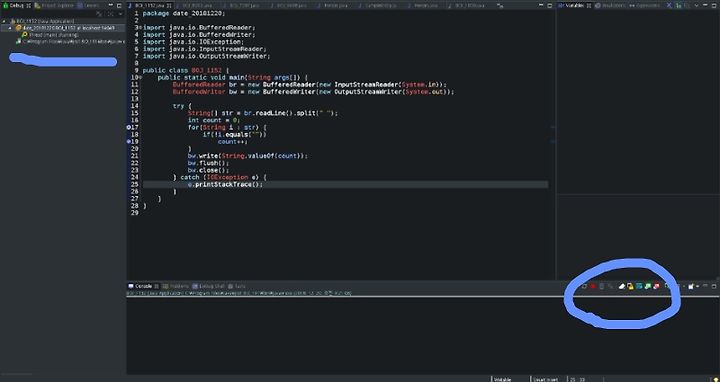Viewport: 720px width, 382px height.
Task: Switch to the Debug Shell tab
Action: pos(209,286)
